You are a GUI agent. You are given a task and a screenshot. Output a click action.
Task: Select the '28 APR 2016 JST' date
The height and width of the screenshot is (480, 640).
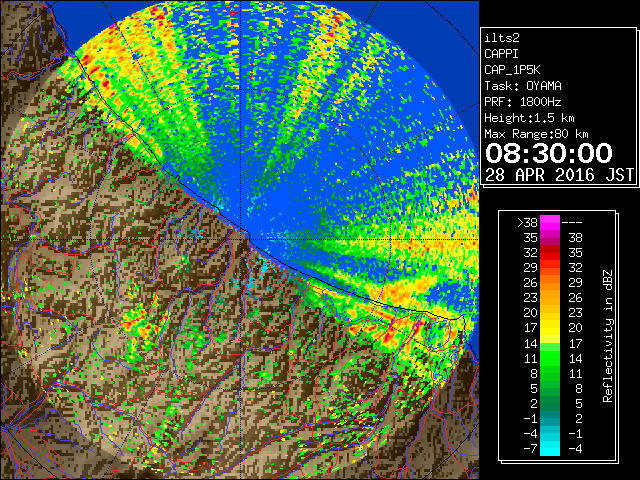tap(560, 175)
